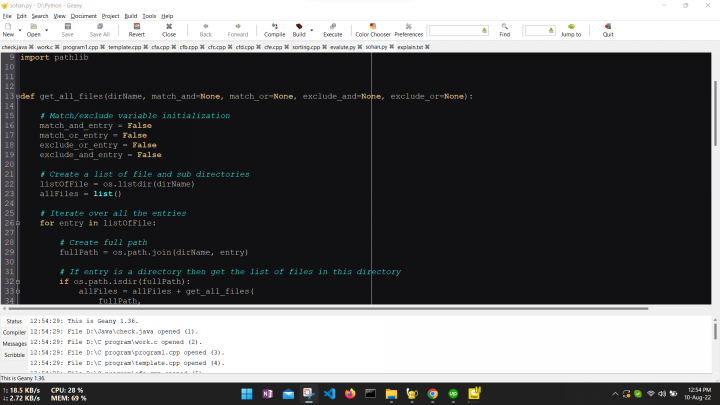Navigate Back in the toolbar
This screenshot has height=405, width=720.
coord(206,30)
